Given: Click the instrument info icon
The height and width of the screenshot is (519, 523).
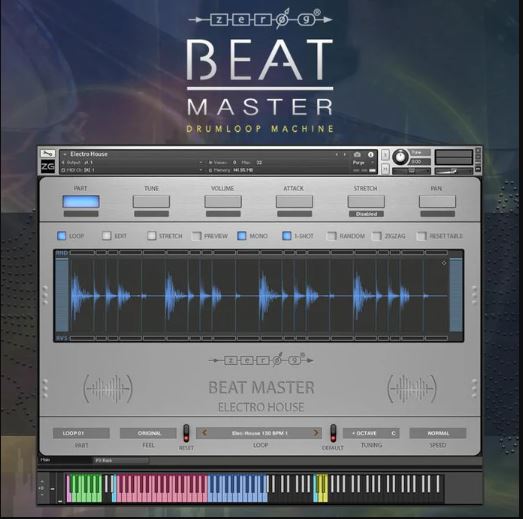Looking at the screenshot, I should tap(371, 154).
